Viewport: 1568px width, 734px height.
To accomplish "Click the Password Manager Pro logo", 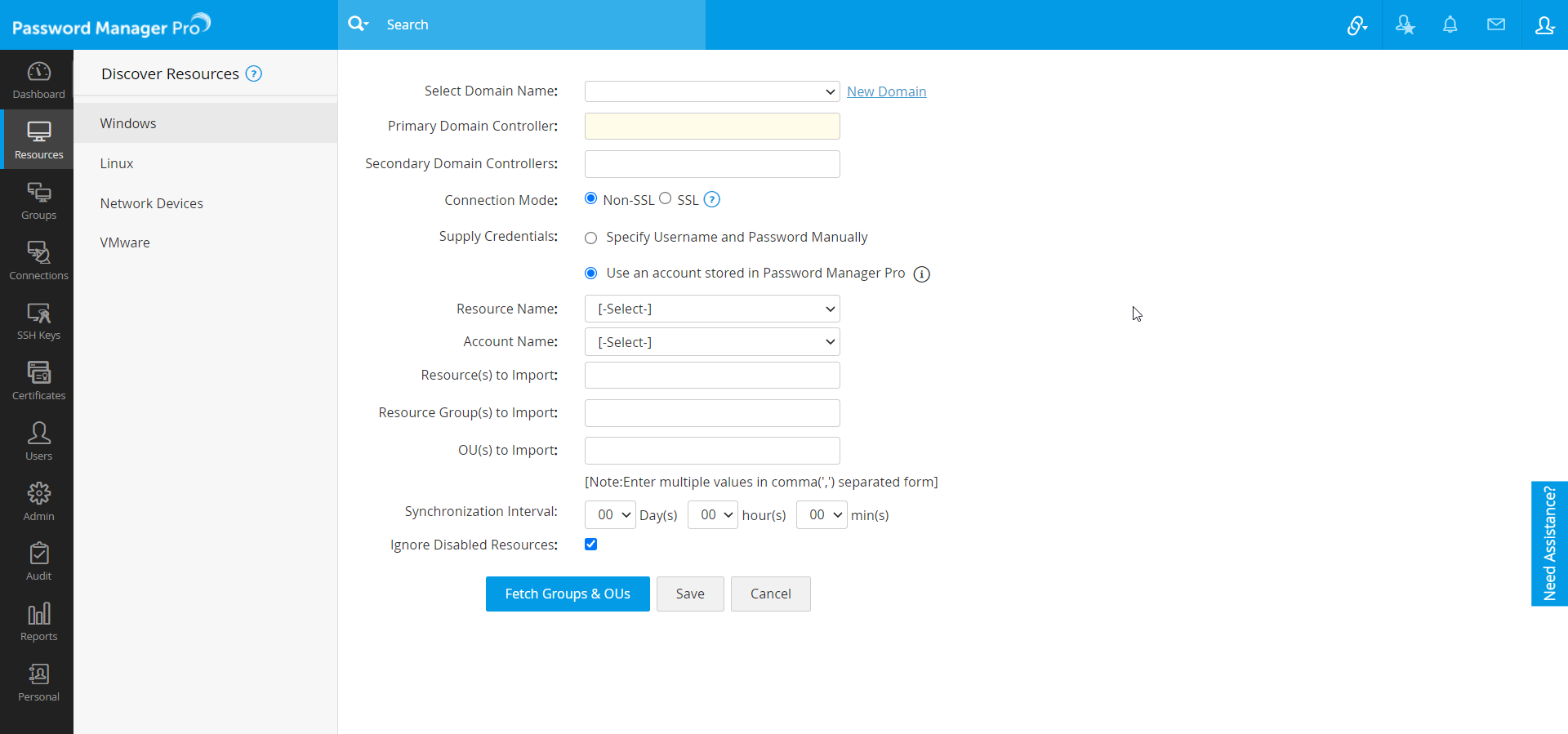I will point(111,25).
